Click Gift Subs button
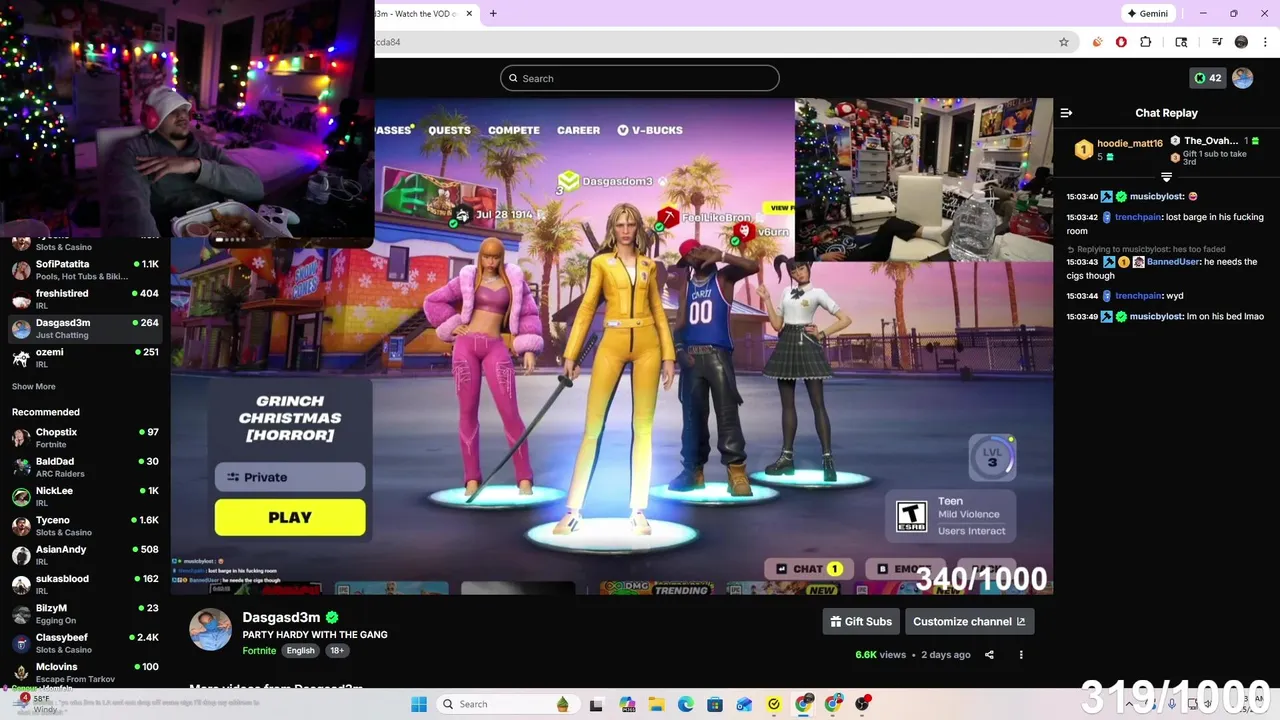This screenshot has height=720, width=1280. point(860,621)
